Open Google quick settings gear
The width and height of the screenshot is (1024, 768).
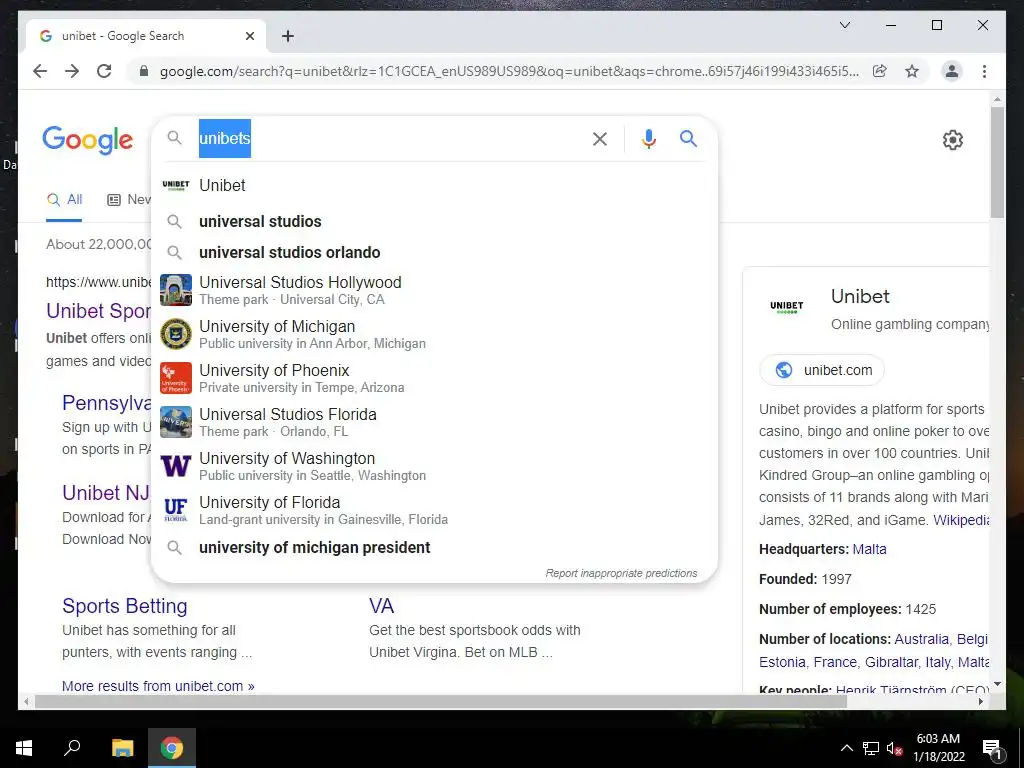(953, 139)
